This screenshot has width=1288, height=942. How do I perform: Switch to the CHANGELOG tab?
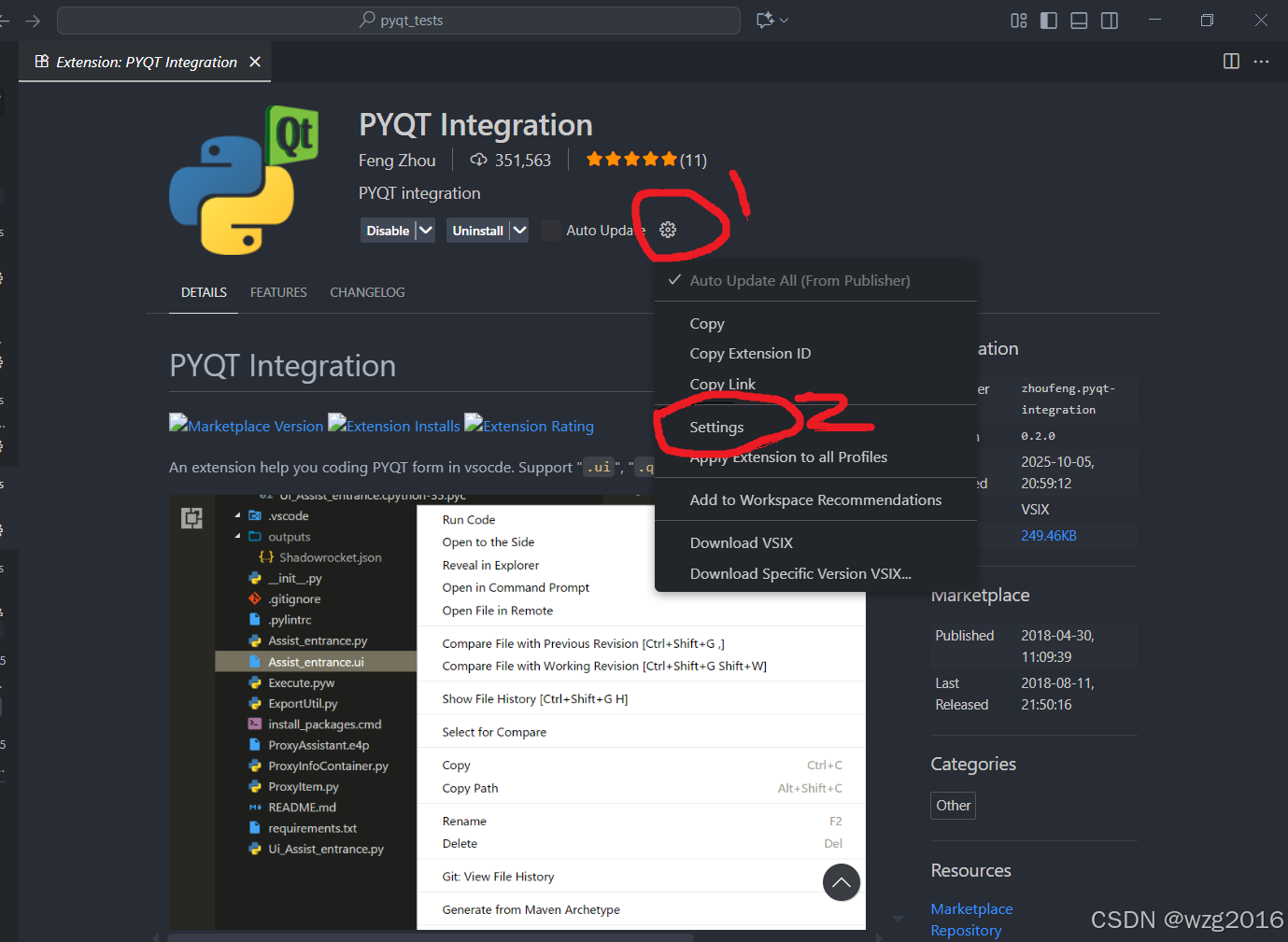tap(367, 292)
